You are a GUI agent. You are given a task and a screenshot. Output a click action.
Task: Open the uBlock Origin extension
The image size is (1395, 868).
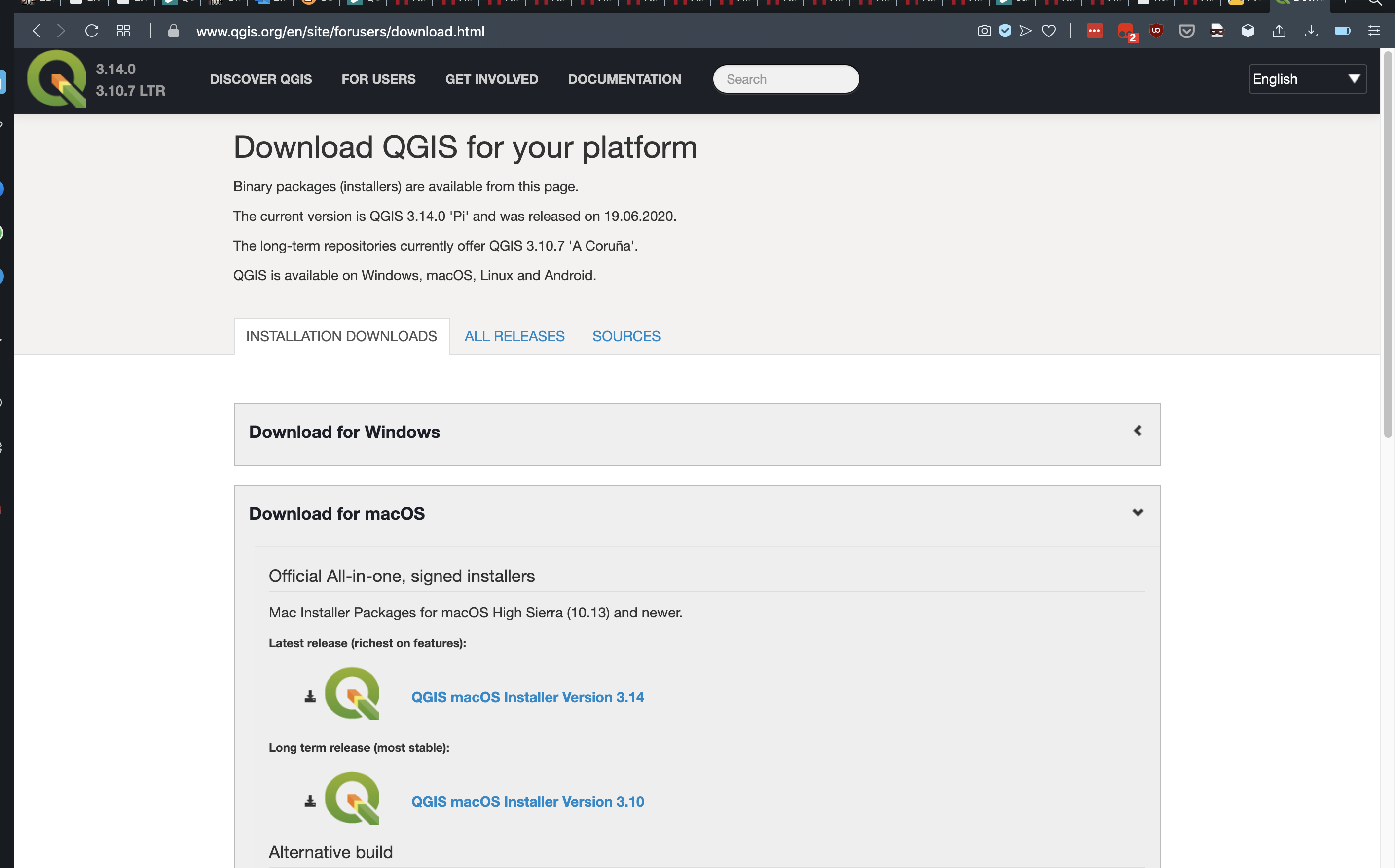pos(1155,31)
